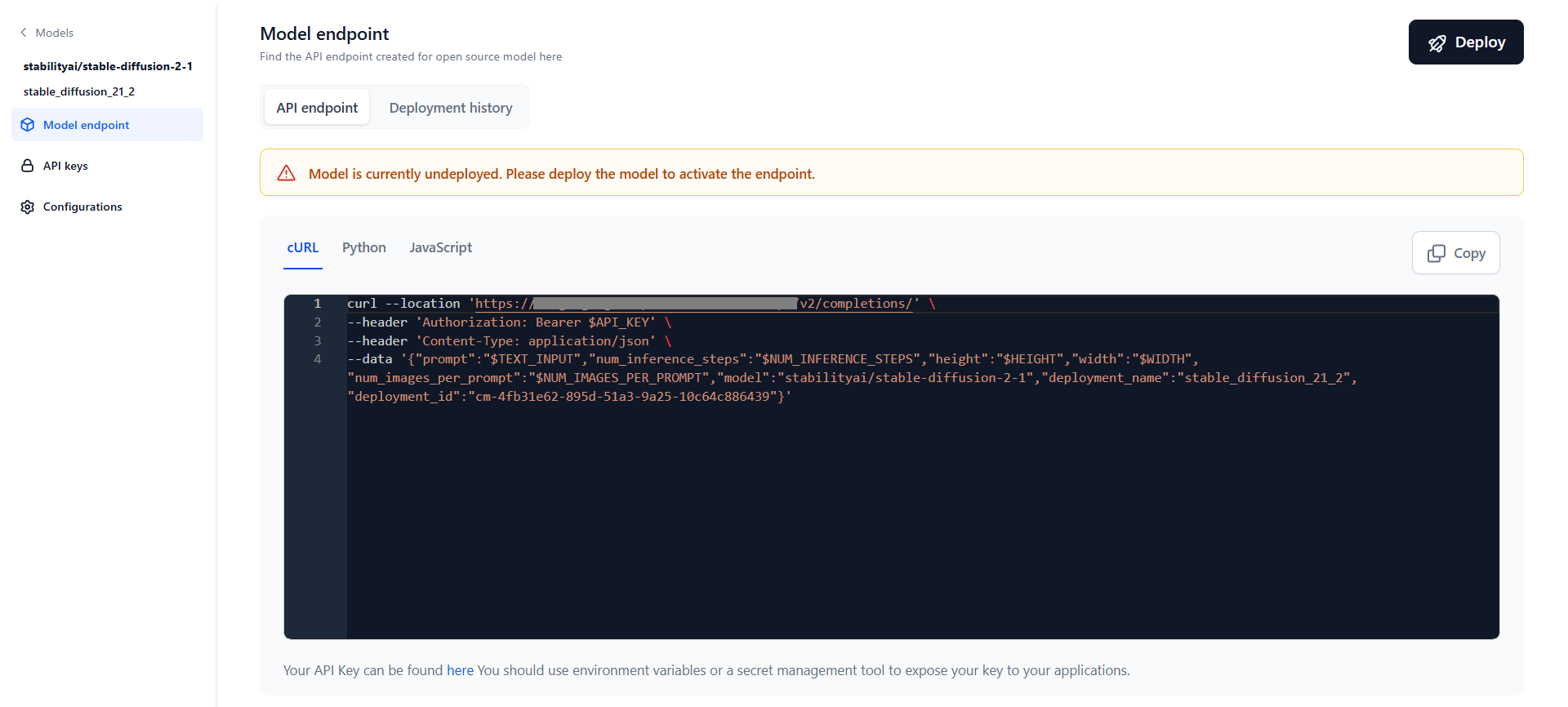This screenshot has width=1568, height=707.
Task: Click the 'Find the API endpoint' subtitle
Action: click(x=411, y=57)
